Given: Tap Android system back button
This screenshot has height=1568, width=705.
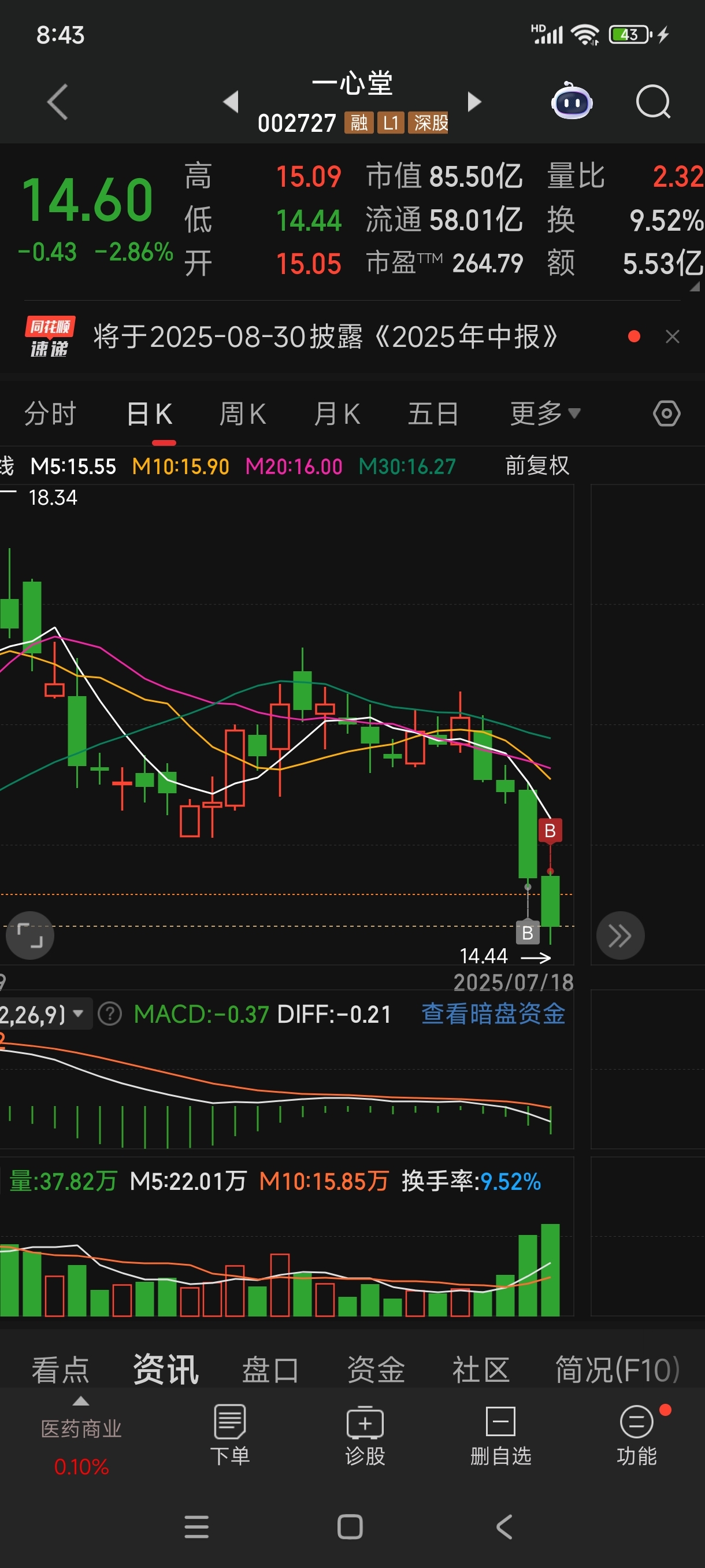Looking at the screenshot, I should [x=504, y=1526].
